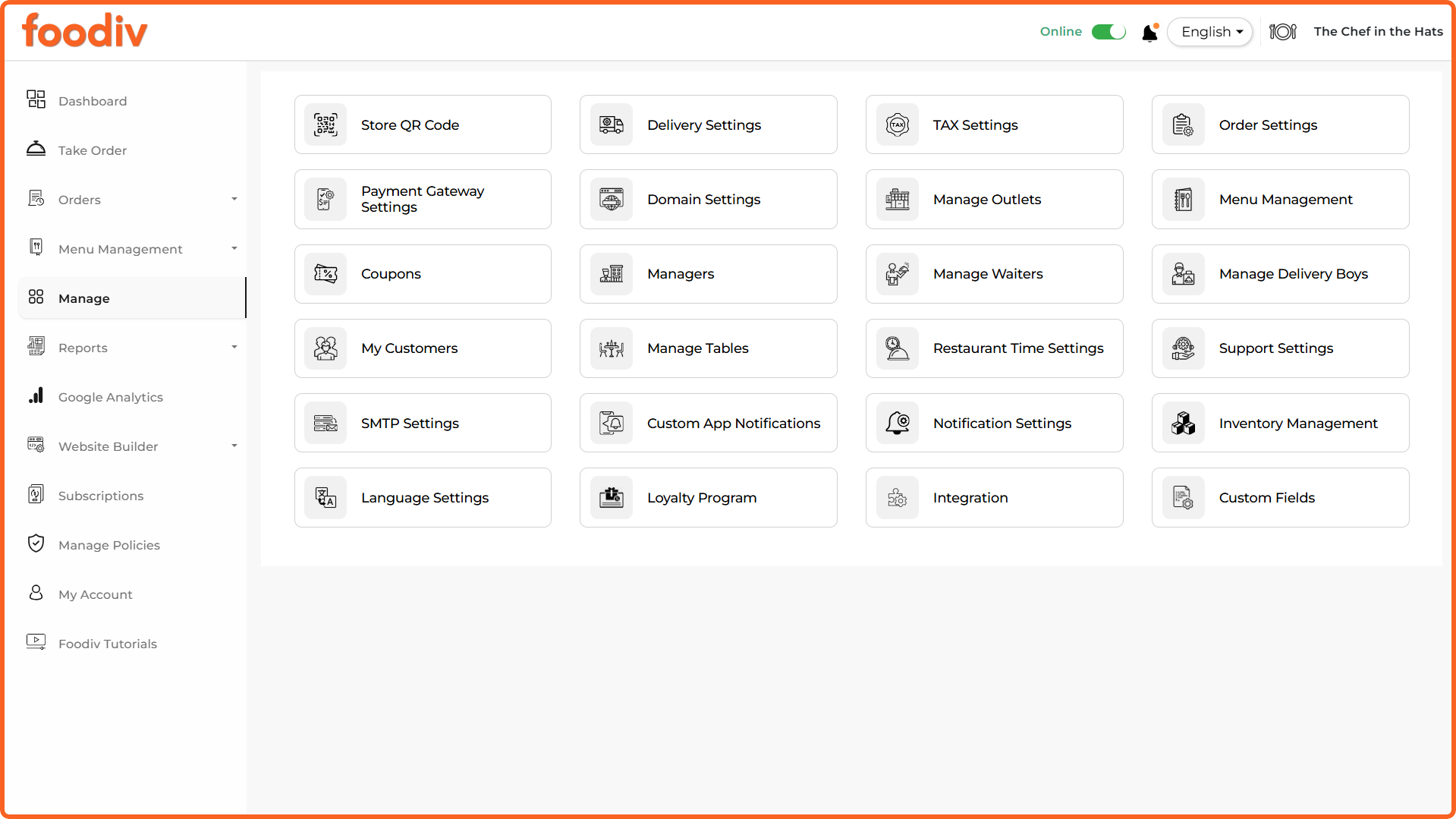Click the Language Settings translate icon

[x=325, y=497]
